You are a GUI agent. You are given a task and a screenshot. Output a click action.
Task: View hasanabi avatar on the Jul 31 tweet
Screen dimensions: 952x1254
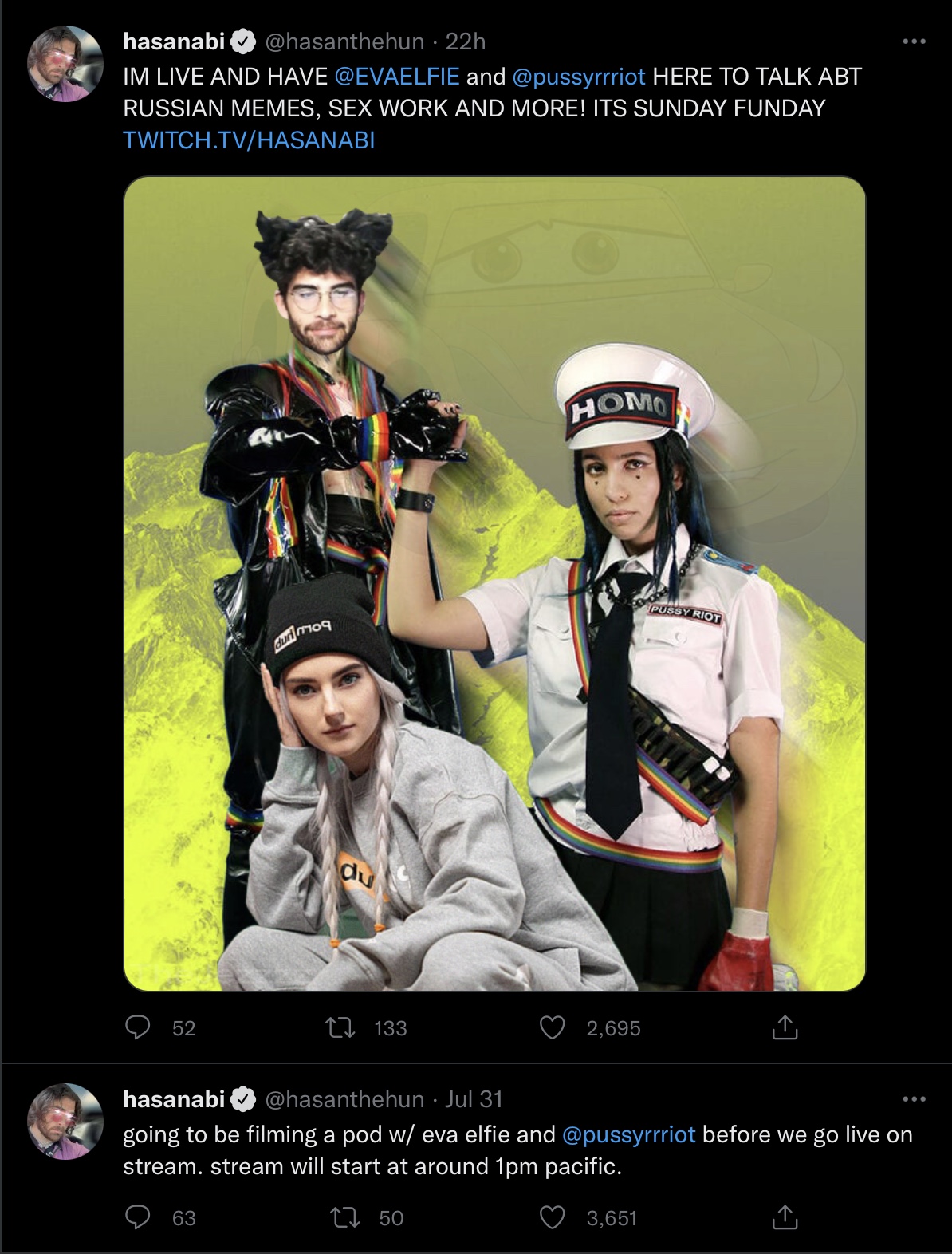[65, 1122]
